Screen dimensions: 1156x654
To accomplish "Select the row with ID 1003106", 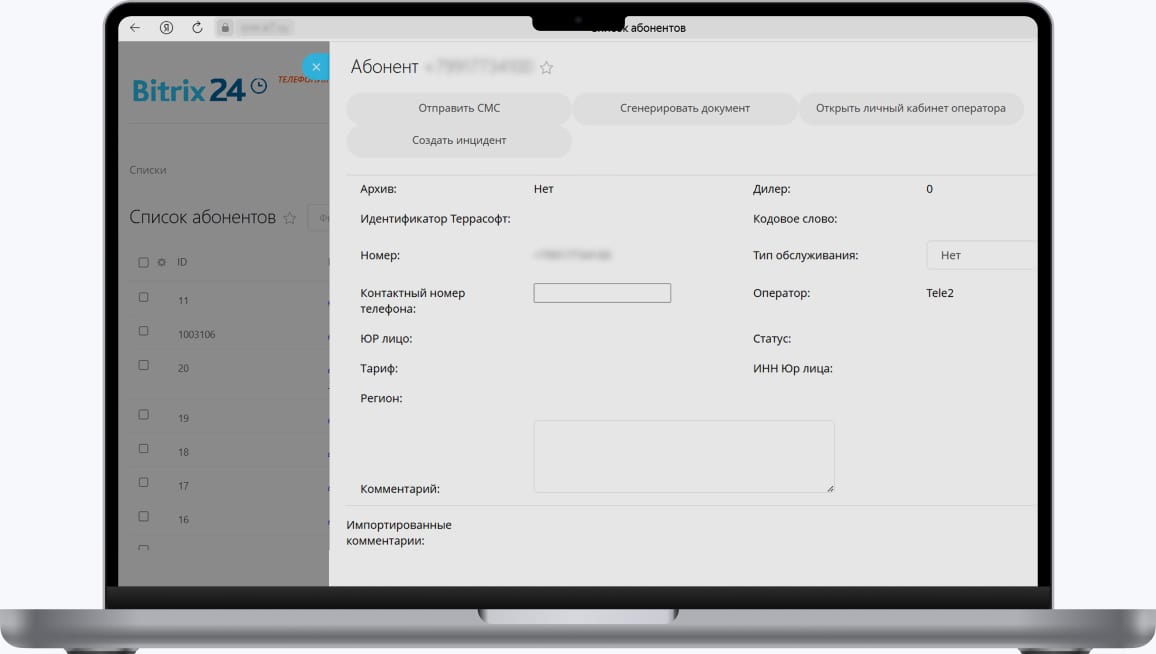I will (x=143, y=331).
